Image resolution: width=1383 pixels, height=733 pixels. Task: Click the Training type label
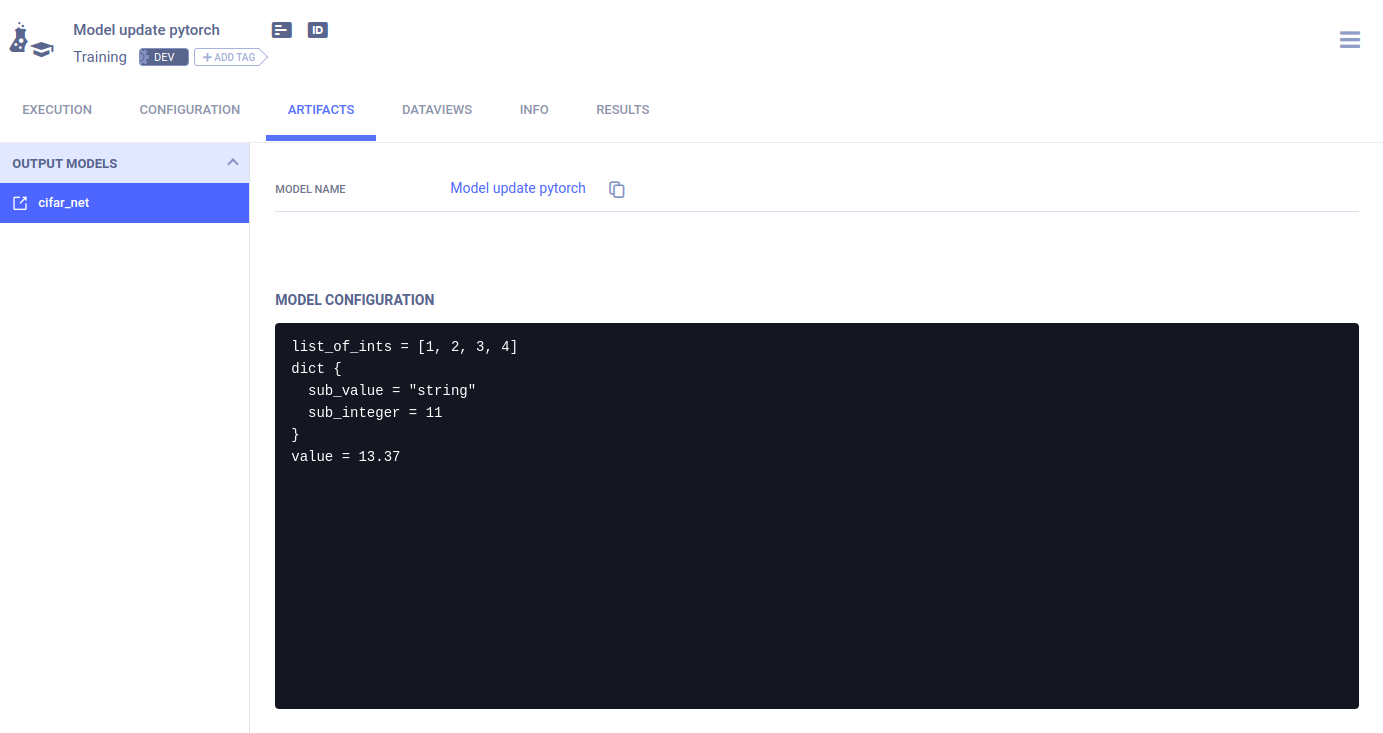pos(100,57)
